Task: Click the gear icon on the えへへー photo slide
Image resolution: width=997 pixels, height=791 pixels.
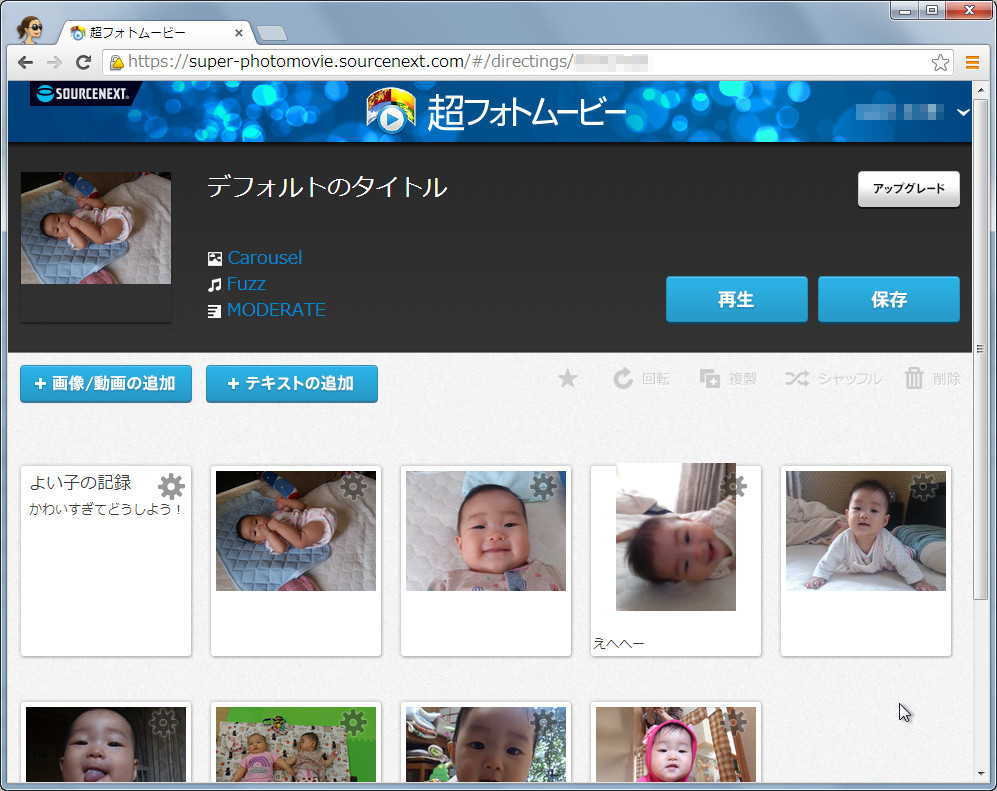Action: 734,486
